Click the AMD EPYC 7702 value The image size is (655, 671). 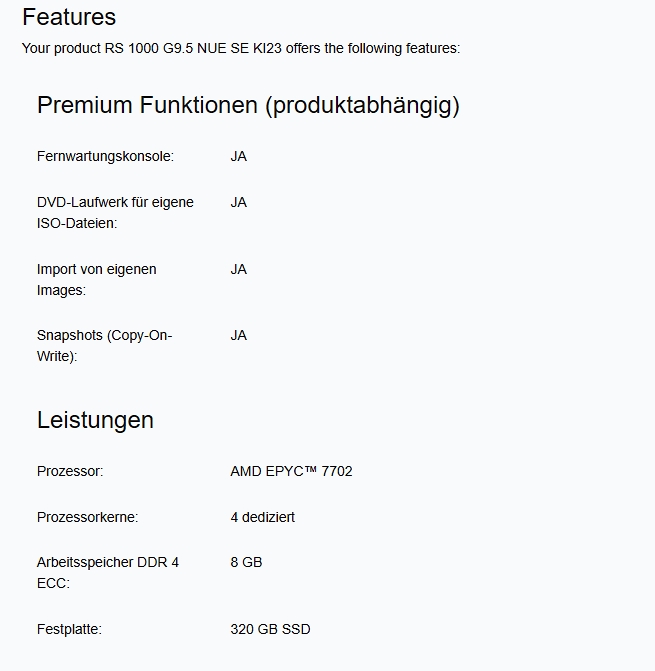coord(291,471)
